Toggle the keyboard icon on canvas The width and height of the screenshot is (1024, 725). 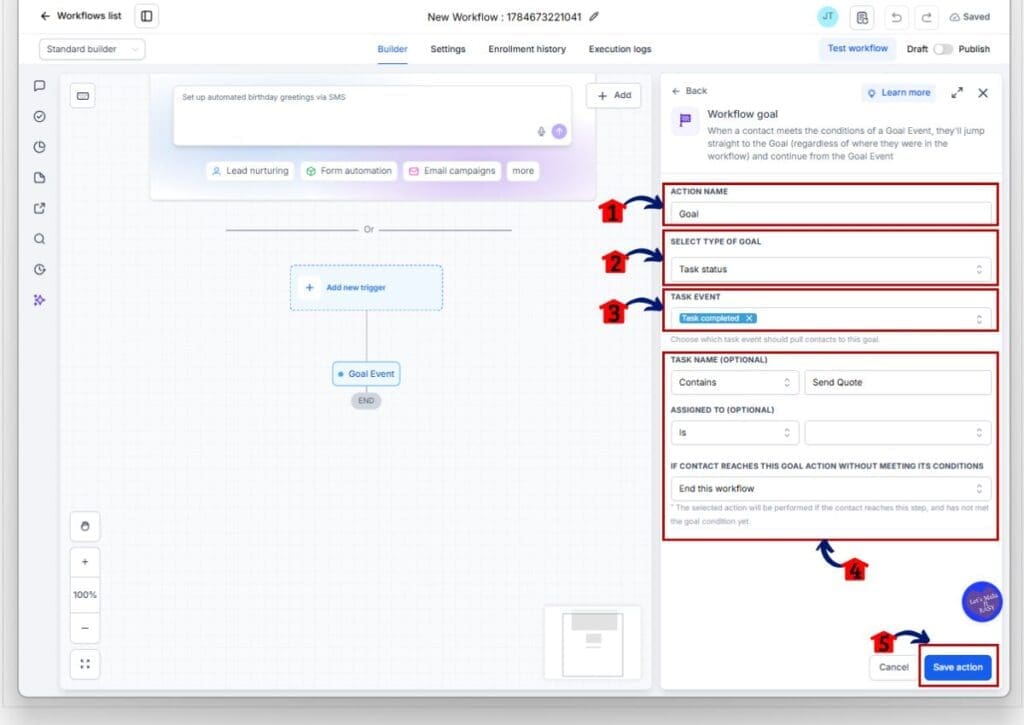pyautogui.click(x=83, y=96)
